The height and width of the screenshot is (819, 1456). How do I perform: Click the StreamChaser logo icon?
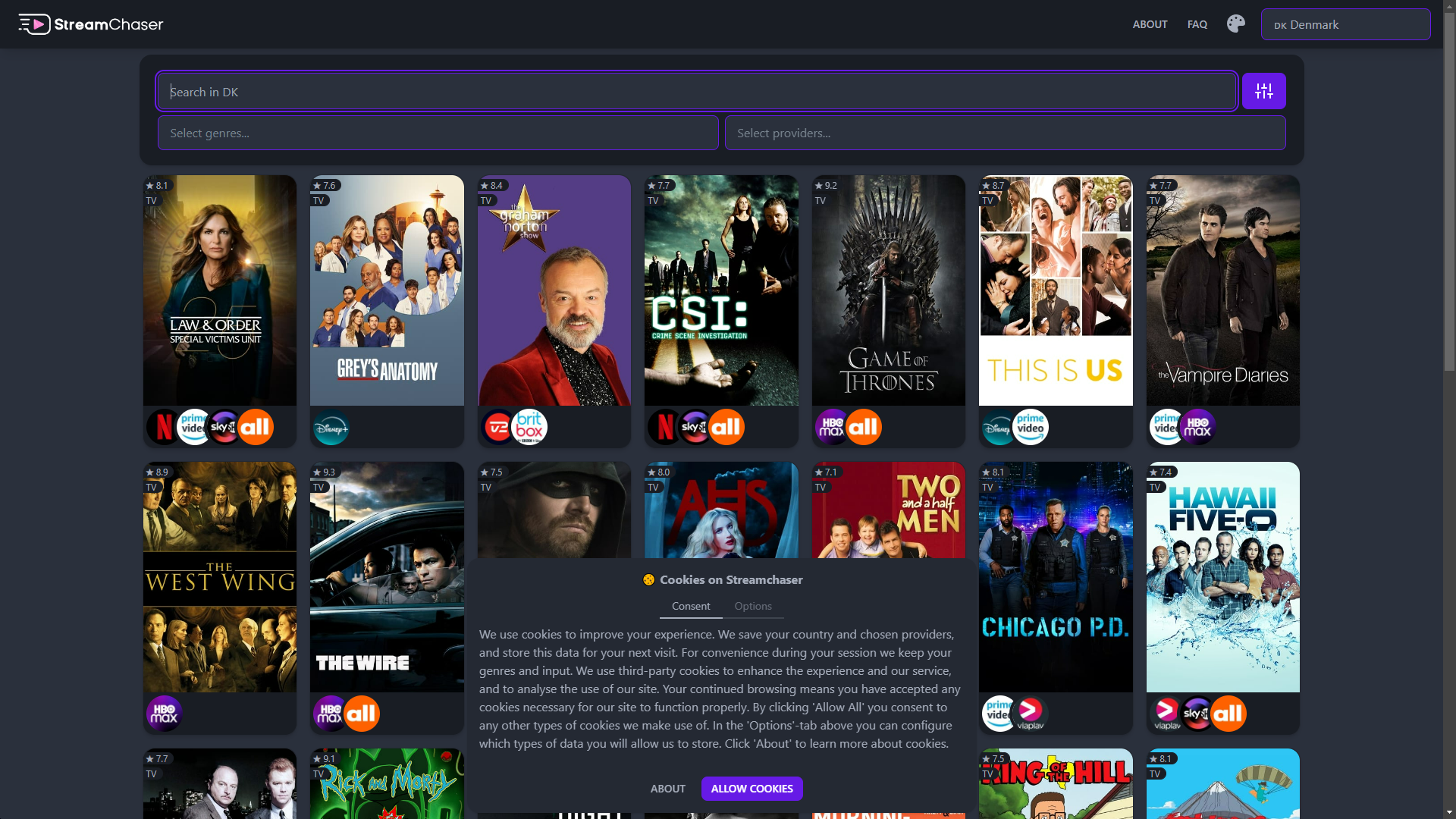pyautogui.click(x=35, y=24)
